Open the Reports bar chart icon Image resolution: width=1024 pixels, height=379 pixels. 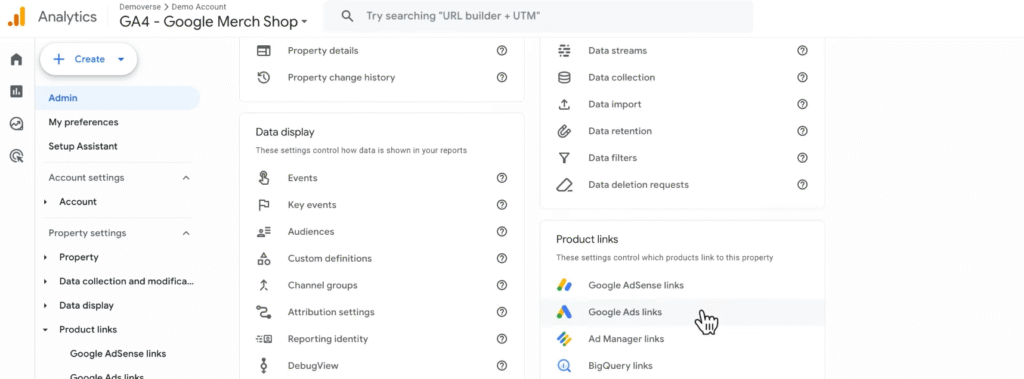(x=16, y=91)
